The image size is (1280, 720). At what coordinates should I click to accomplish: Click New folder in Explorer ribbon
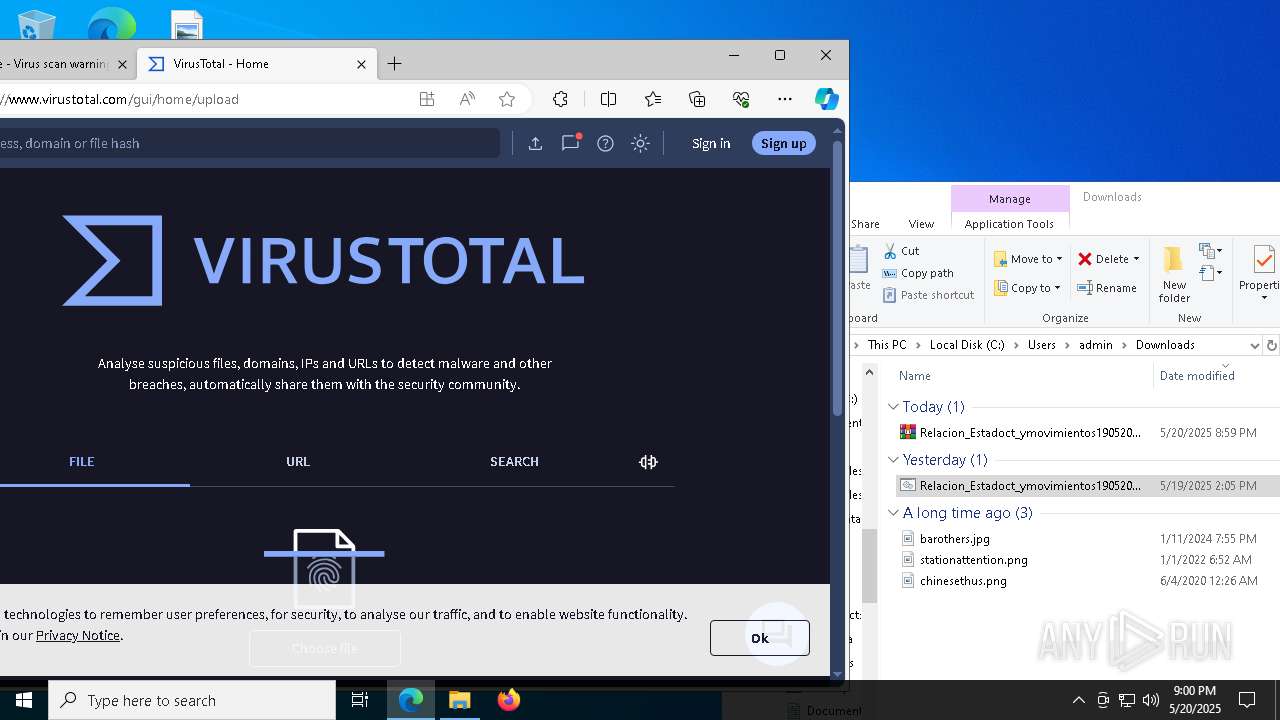[x=1174, y=275]
